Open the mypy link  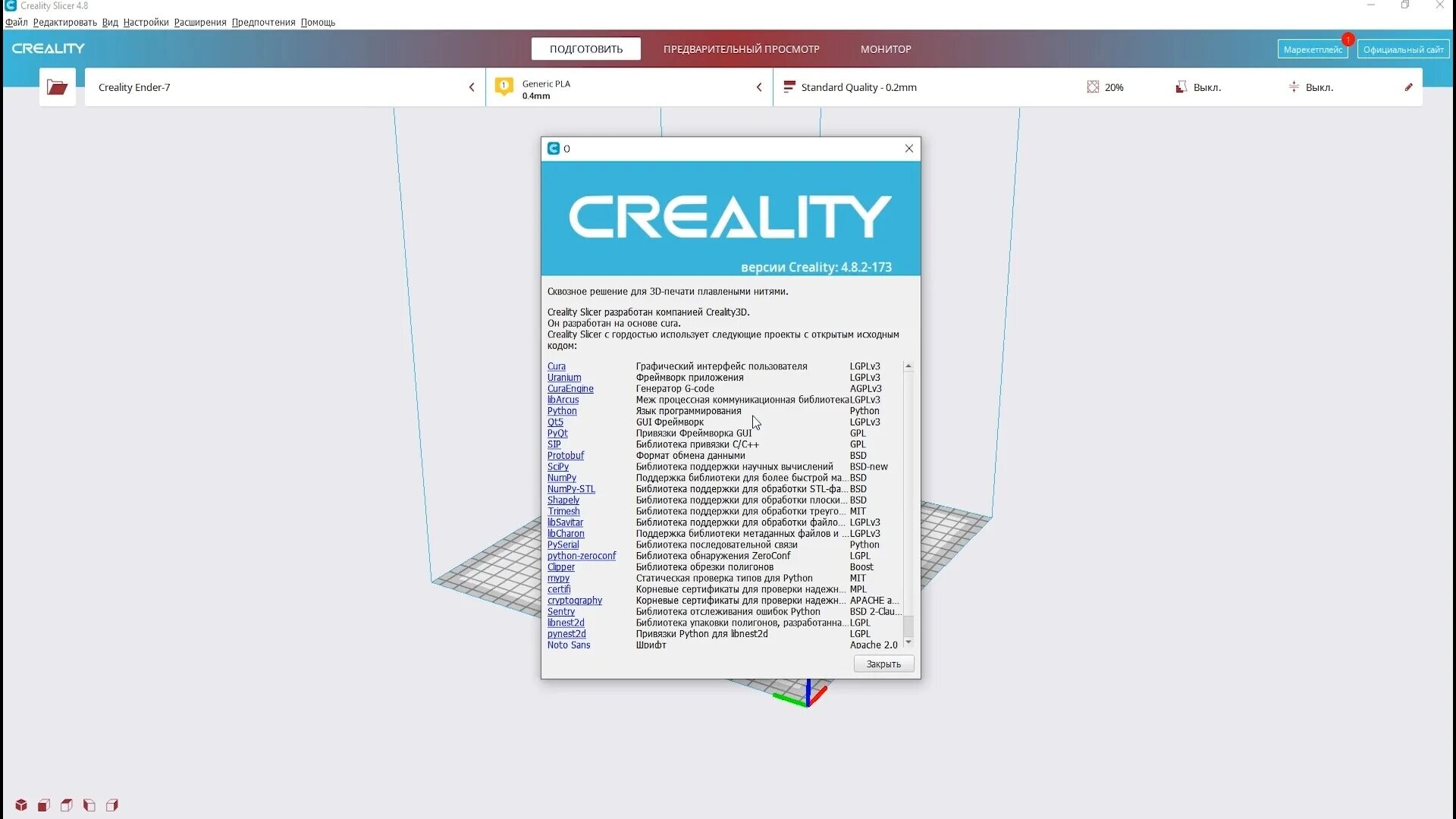point(558,578)
